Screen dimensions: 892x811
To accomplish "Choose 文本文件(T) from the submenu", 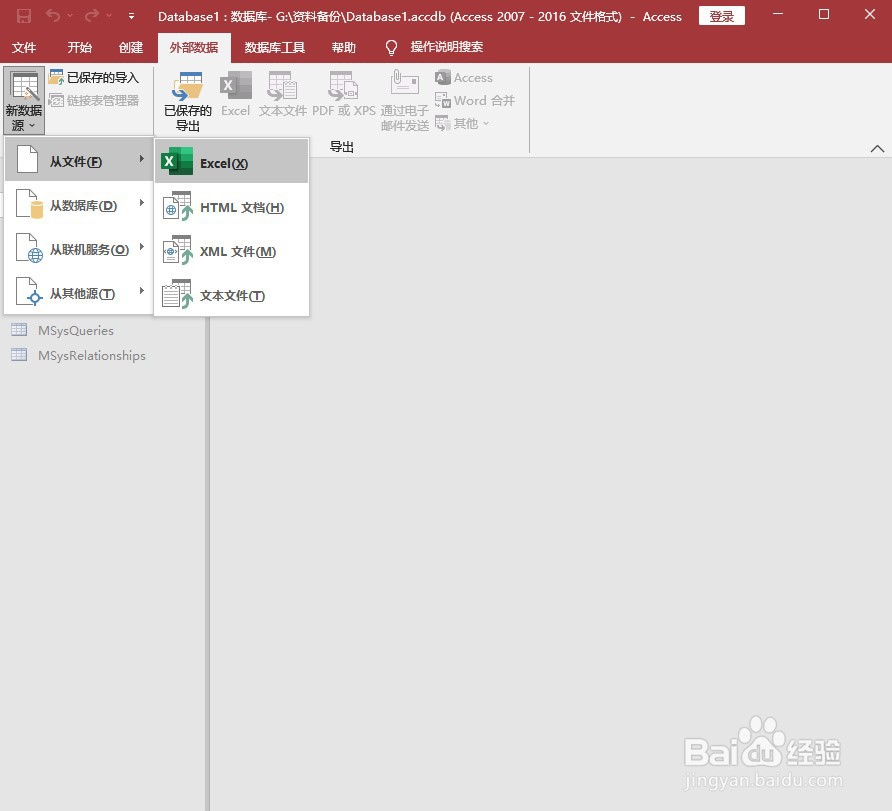I will [x=232, y=295].
